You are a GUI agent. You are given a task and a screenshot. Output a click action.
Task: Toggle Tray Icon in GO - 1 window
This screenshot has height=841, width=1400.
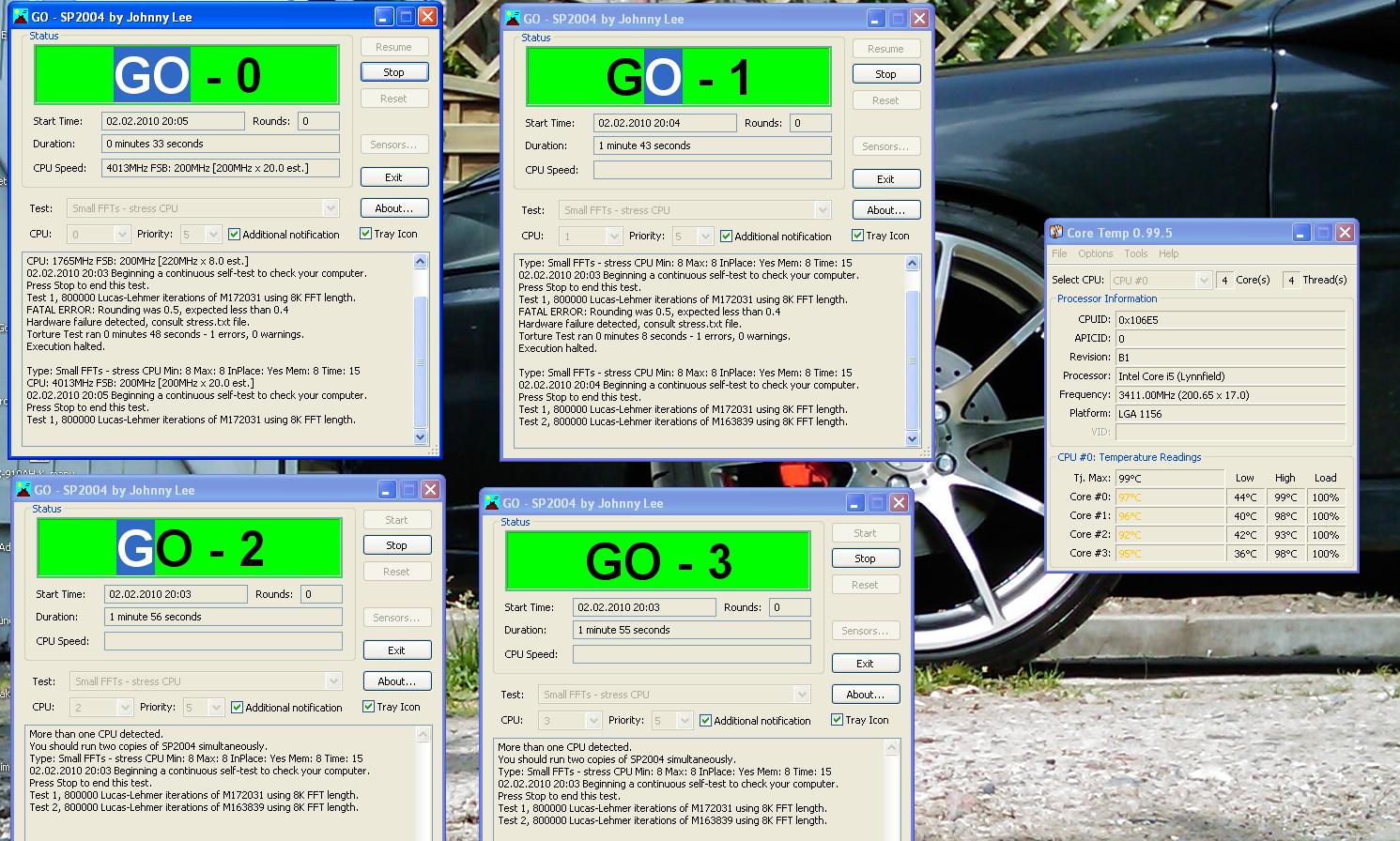(858, 236)
